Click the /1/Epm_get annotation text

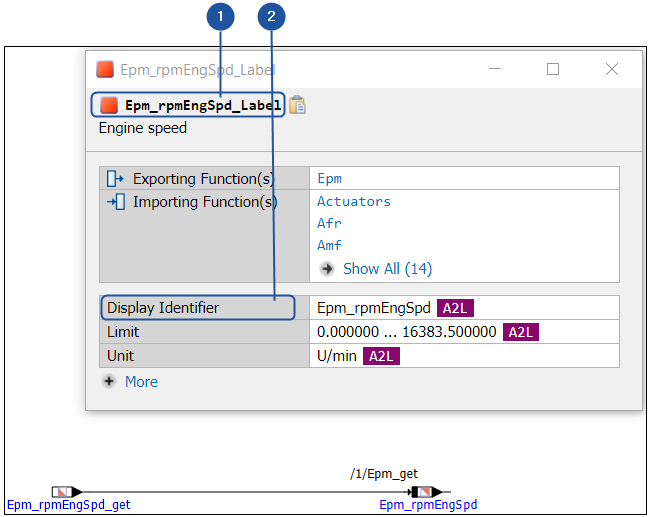384,473
